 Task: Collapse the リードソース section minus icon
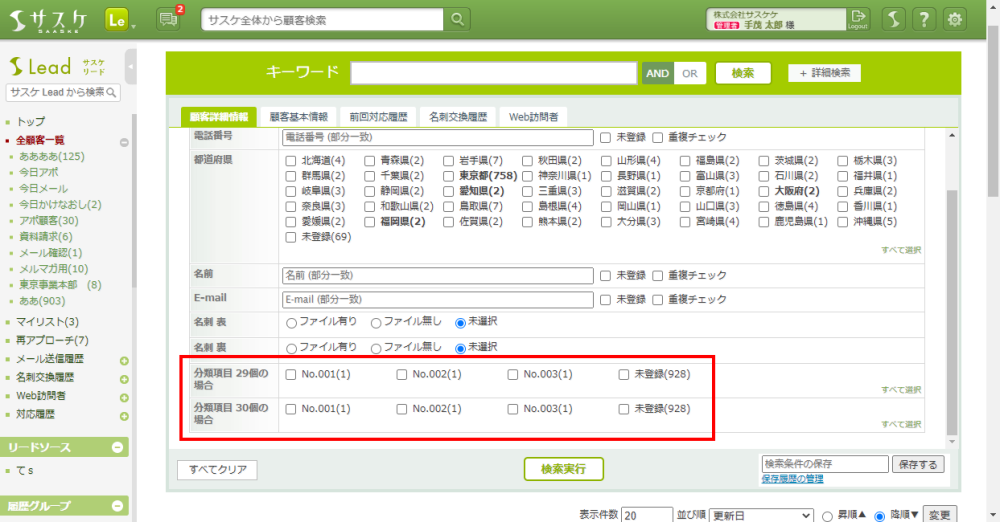(118, 448)
